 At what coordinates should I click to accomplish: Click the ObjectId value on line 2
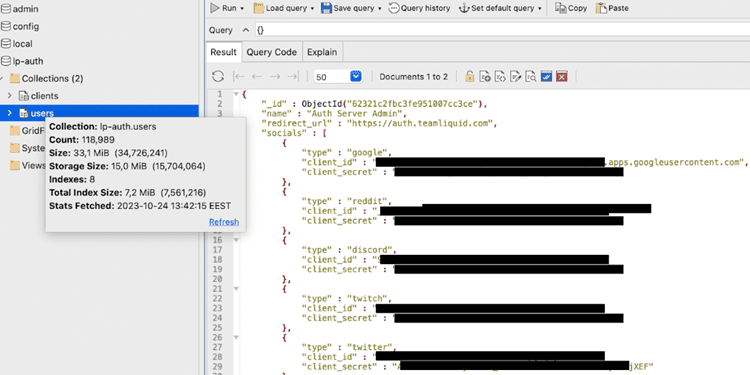pyautogui.click(x=395, y=103)
